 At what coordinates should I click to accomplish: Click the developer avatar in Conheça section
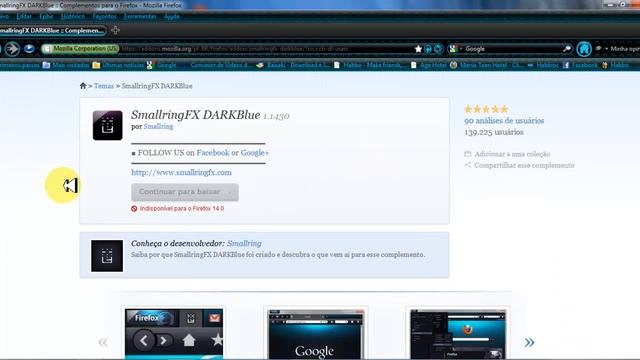pos(107,256)
